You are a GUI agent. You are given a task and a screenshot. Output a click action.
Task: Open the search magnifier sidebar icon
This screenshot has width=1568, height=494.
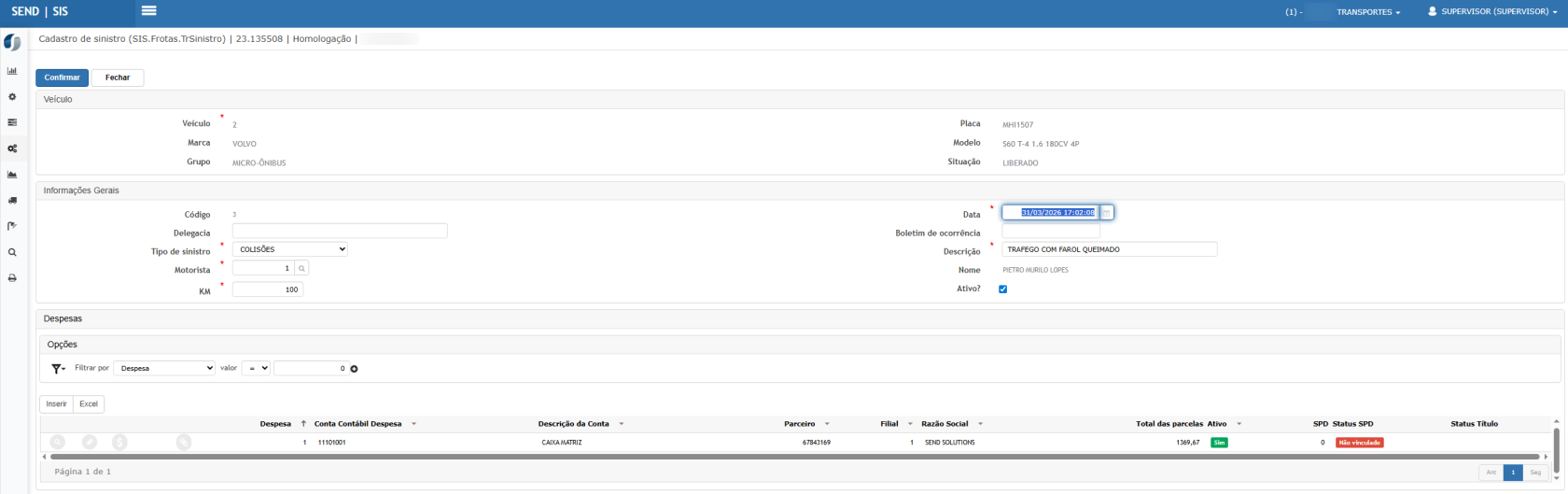(x=12, y=252)
